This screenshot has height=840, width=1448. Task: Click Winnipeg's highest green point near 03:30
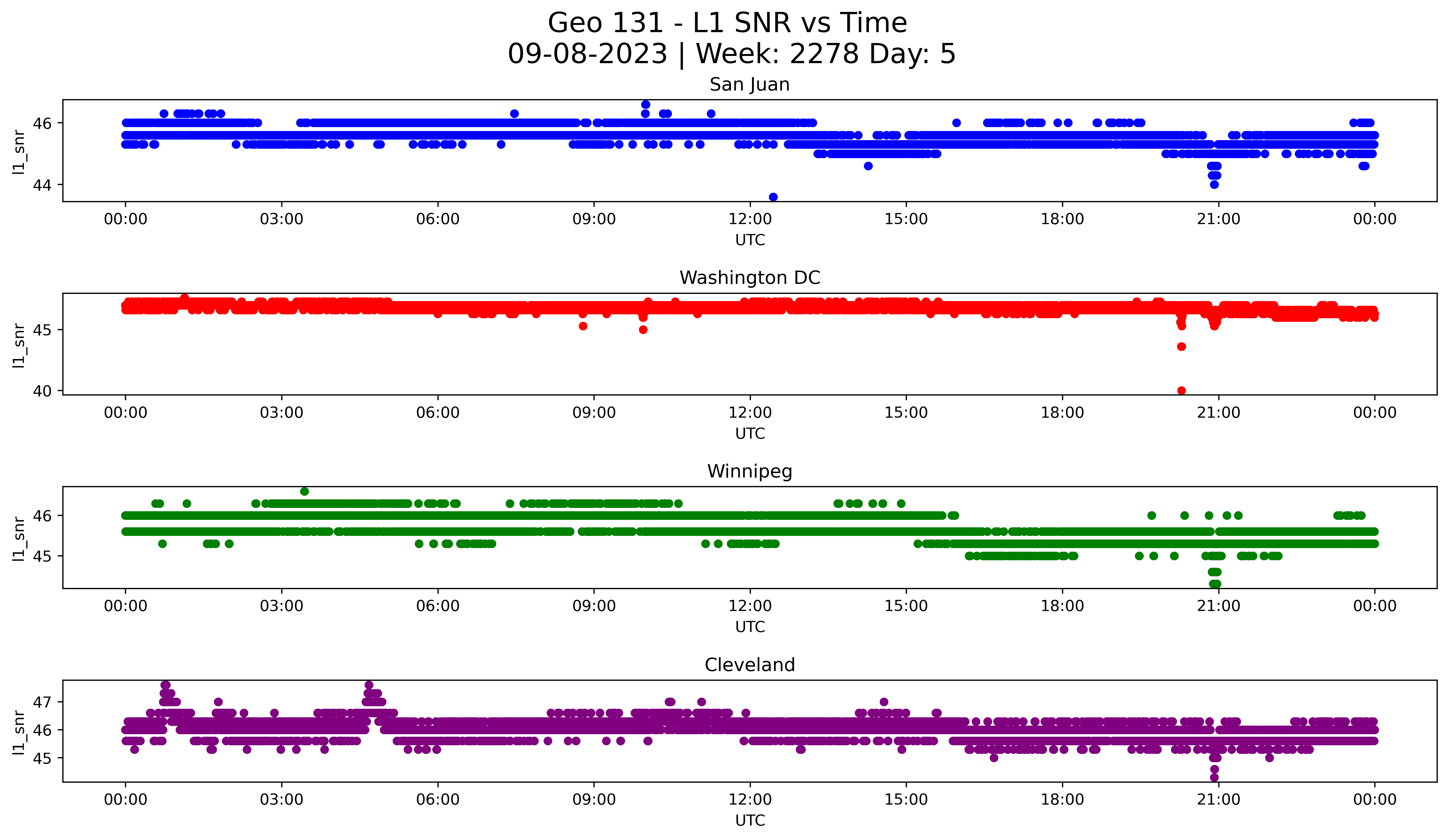coord(305,492)
